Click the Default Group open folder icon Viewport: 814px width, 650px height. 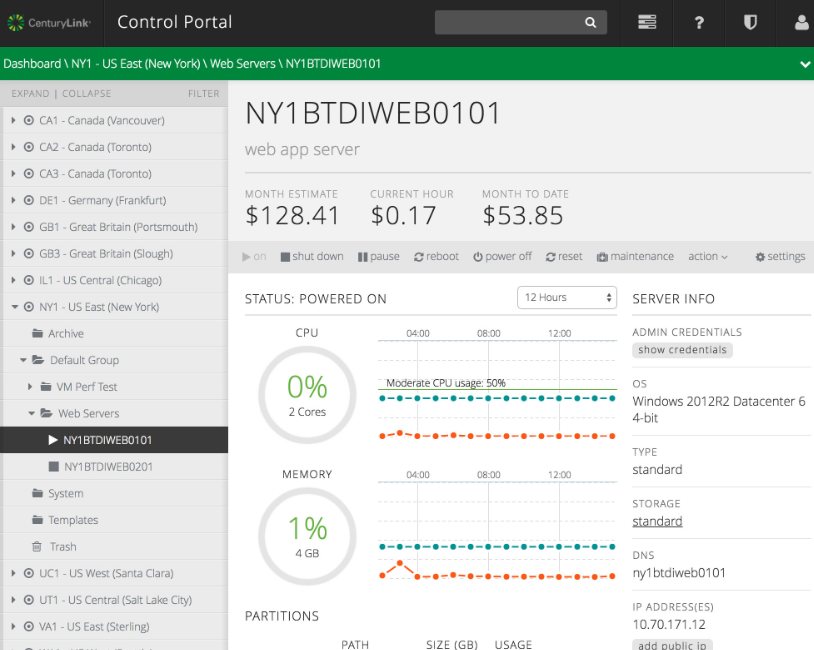(38, 359)
